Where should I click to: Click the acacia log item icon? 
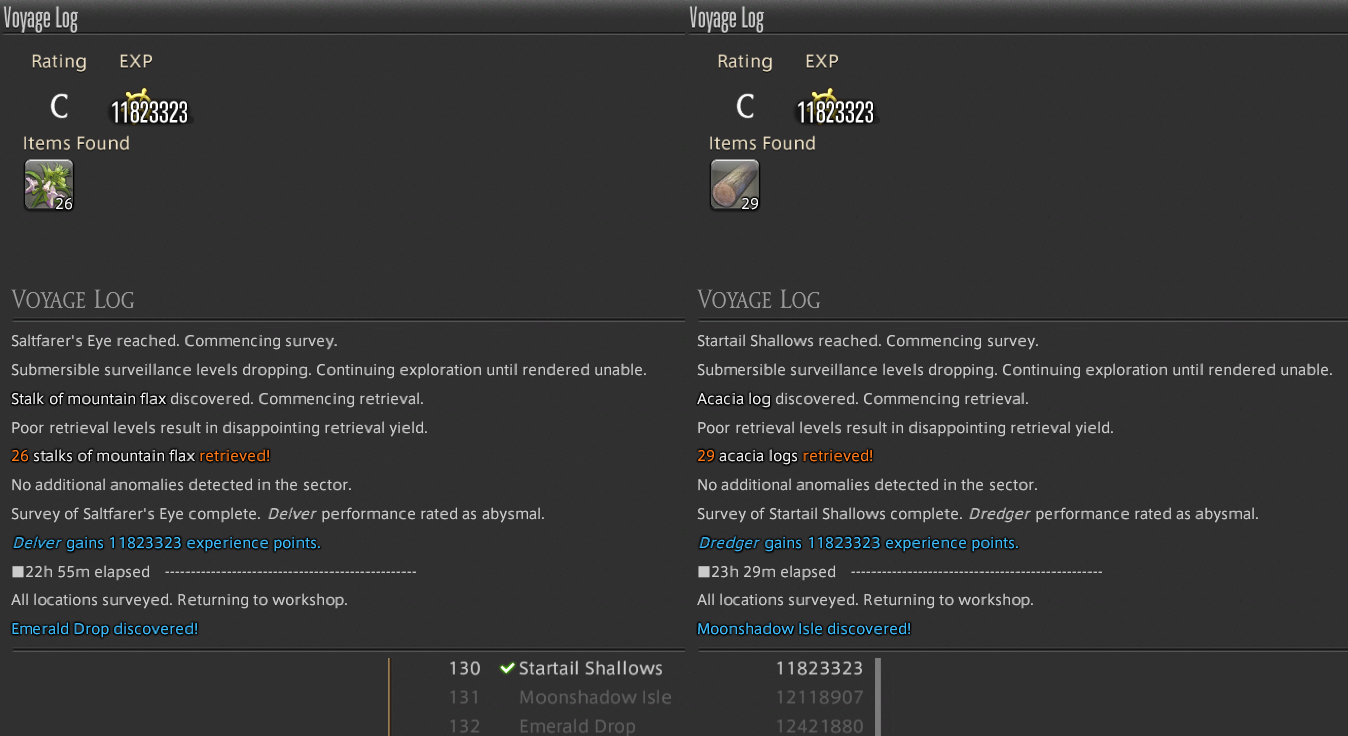click(x=735, y=185)
